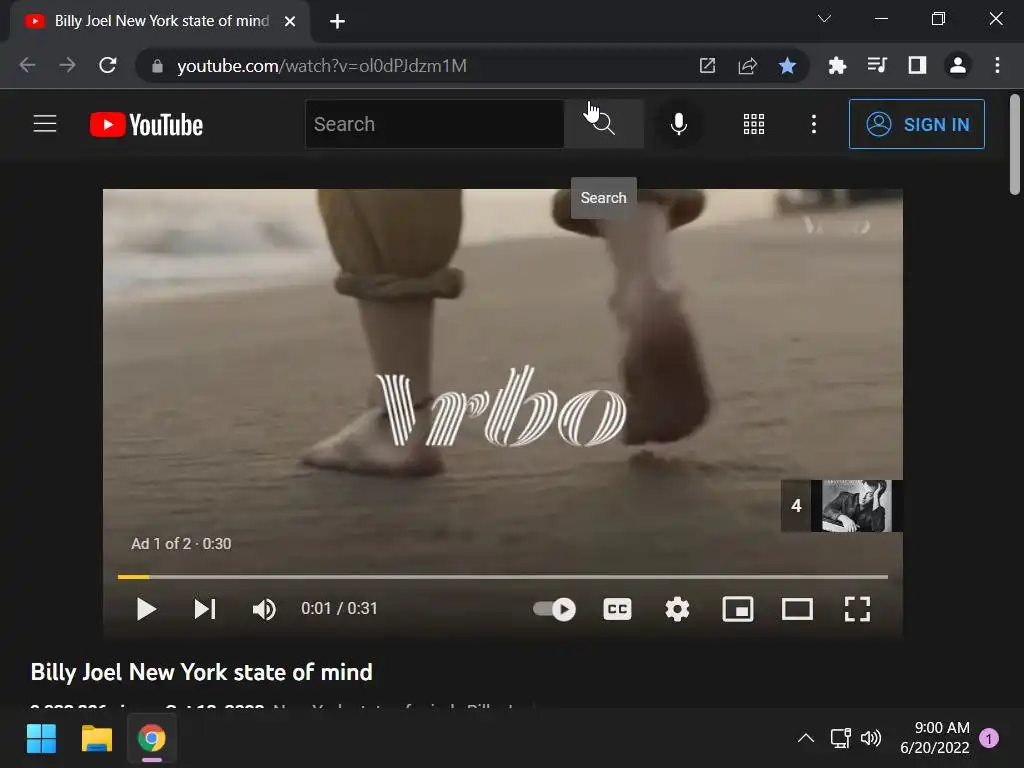Viewport: 1024px width, 768px height.
Task: Click page vertical scrollbar
Action: (1014, 145)
